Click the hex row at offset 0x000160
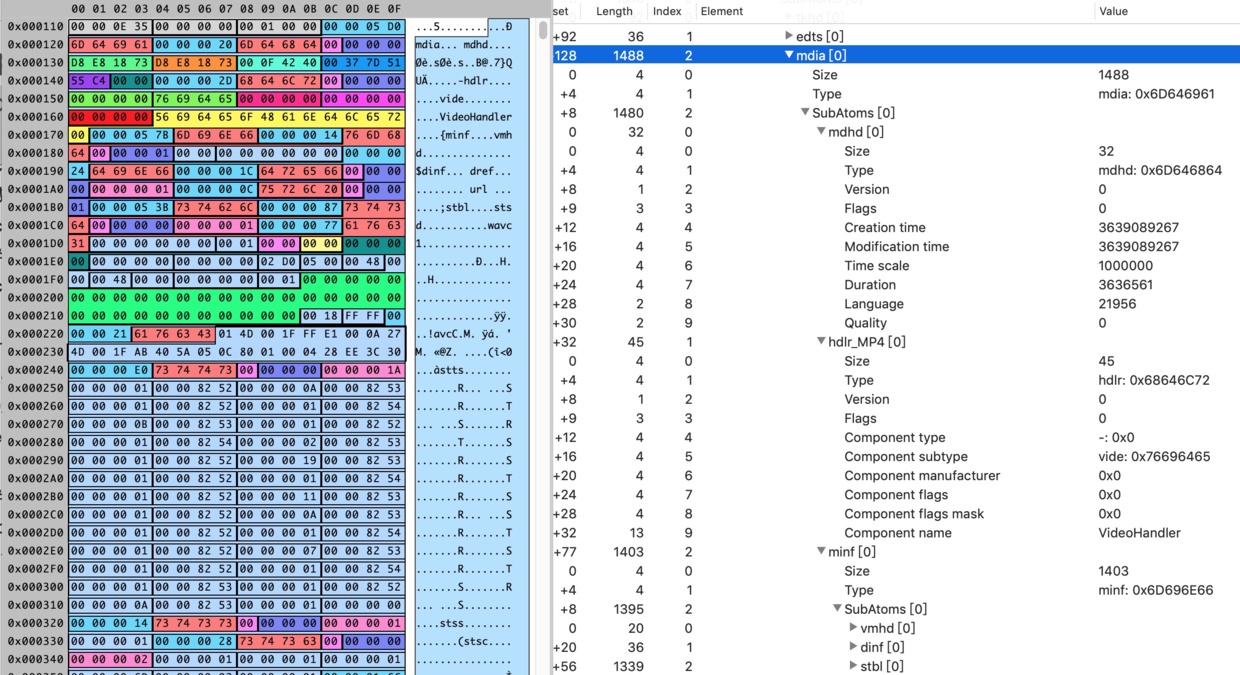Viewport: 1240px width, 675px height. 237,117
